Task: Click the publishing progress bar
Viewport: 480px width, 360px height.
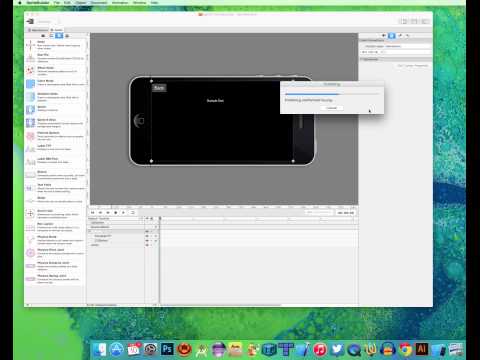Action: coord(332,94)
